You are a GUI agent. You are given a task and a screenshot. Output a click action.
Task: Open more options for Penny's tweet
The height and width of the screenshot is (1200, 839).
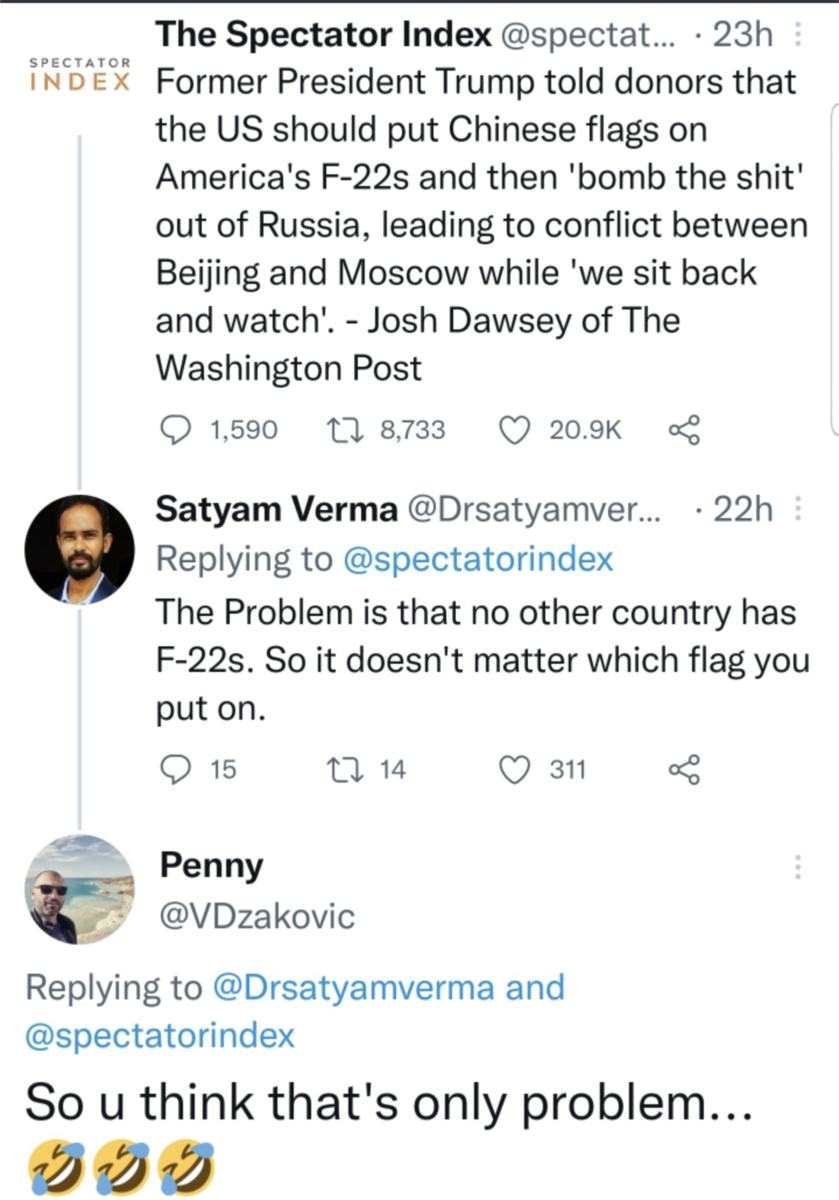point(797,867)
